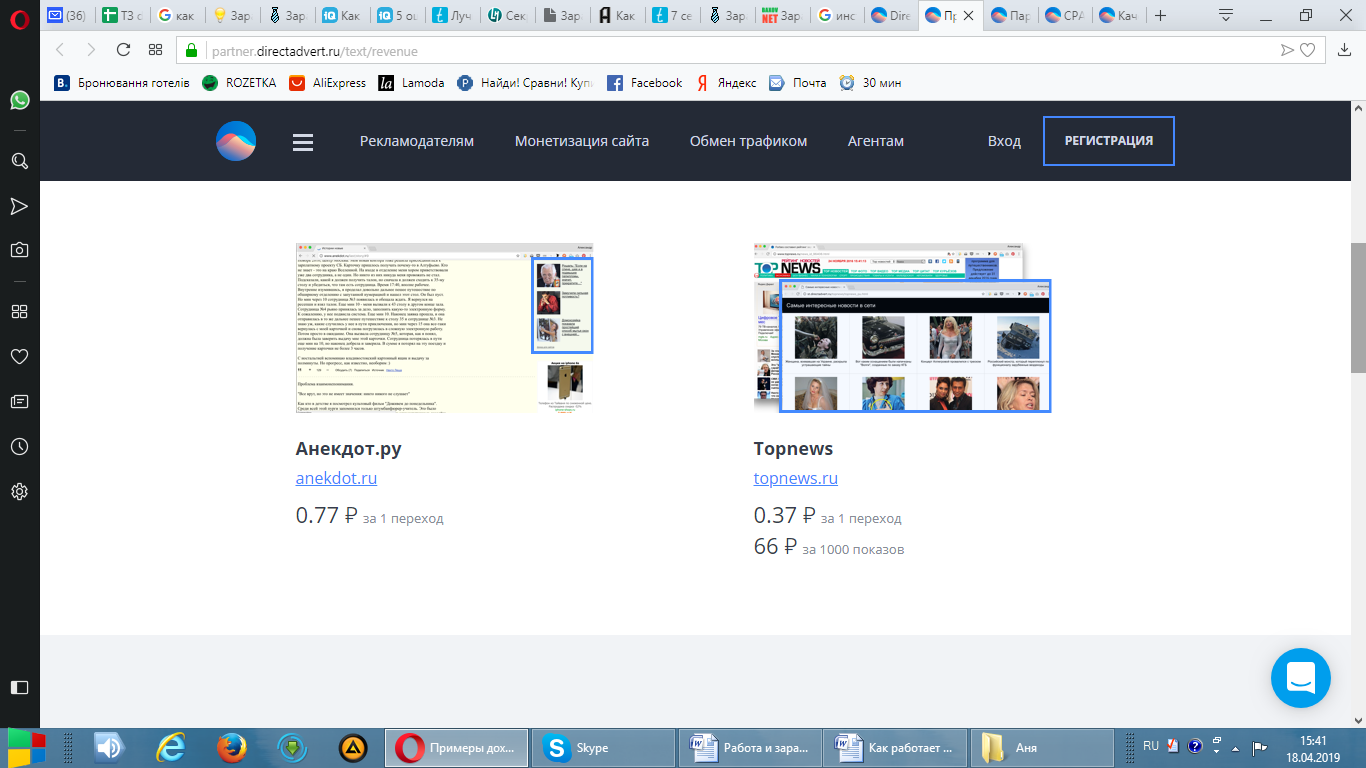Open the Монетизация сайта menu item

582,141
